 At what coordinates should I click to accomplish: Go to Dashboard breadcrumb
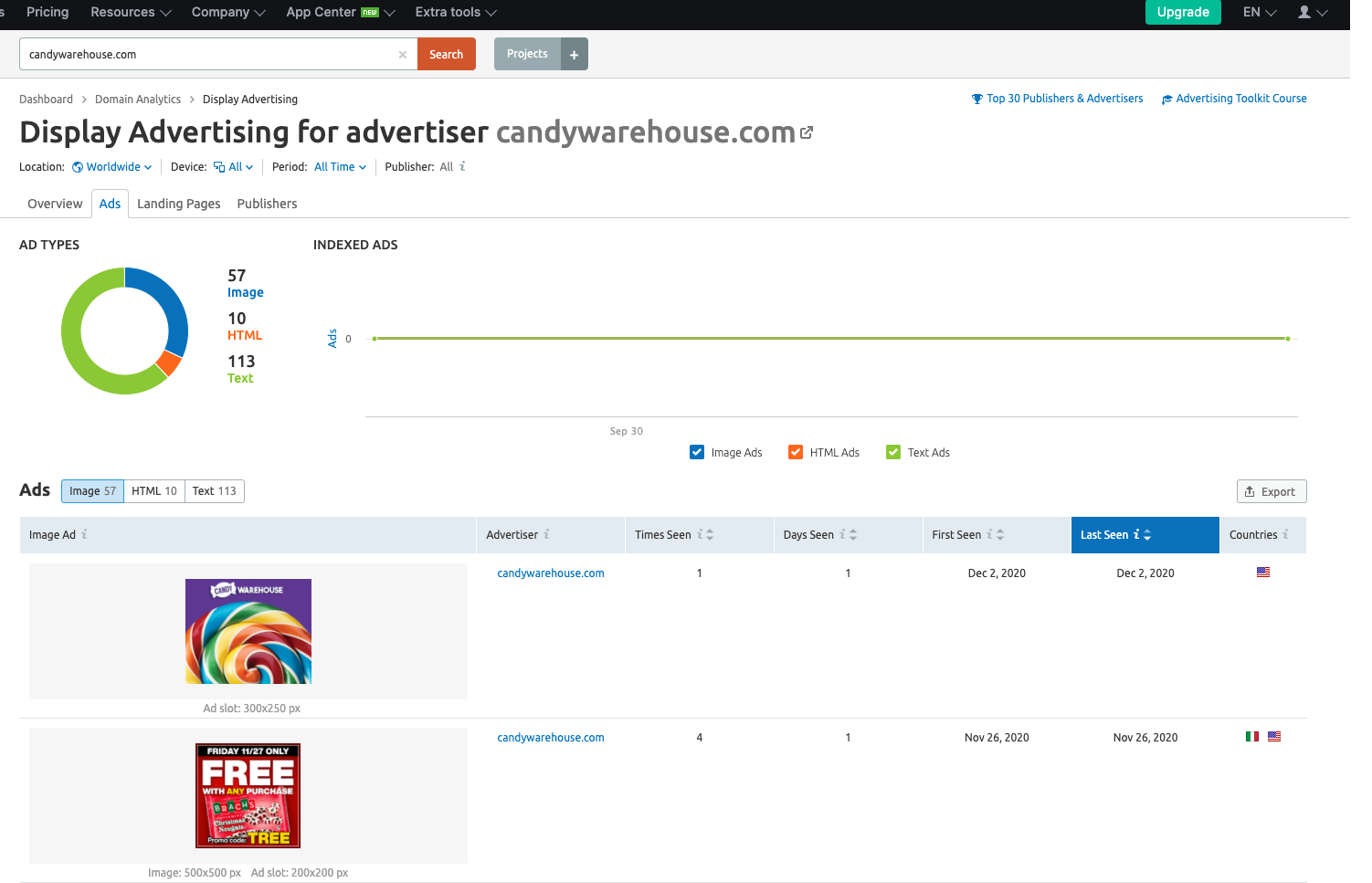[46, 100]
